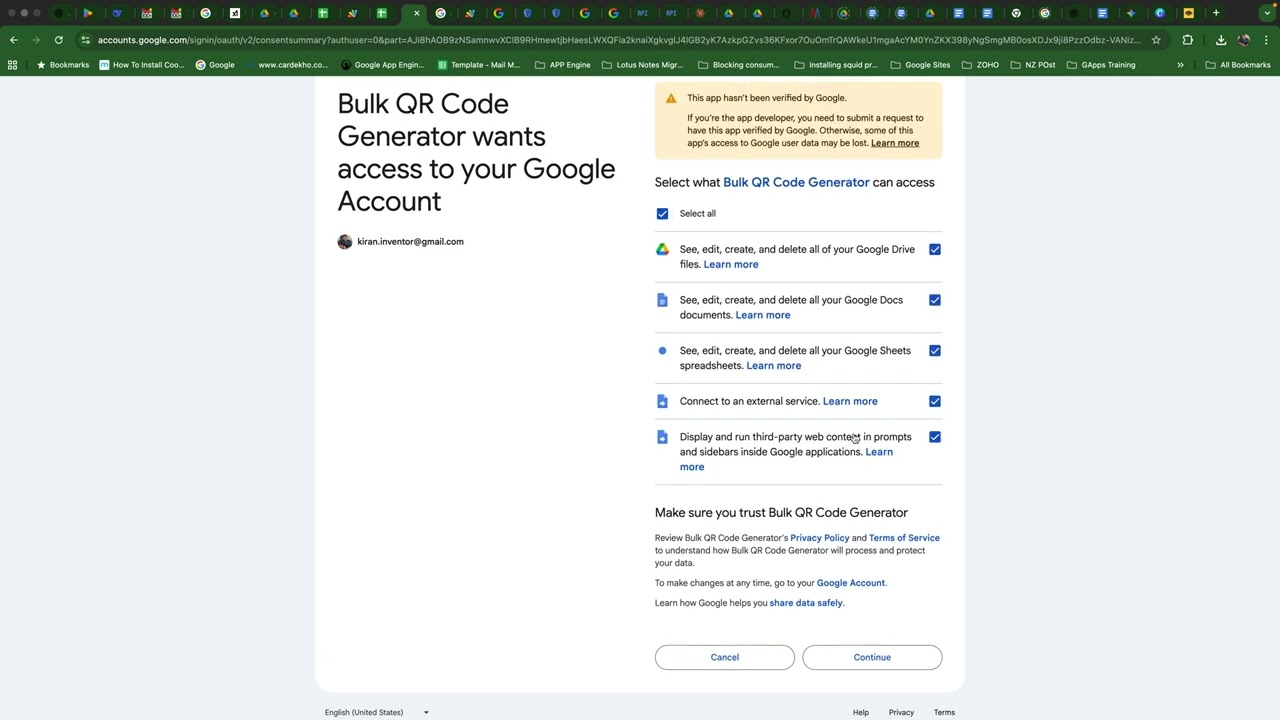
Task: Open the Extensions puzzle icon
Action: click(x=1188, y=40)
